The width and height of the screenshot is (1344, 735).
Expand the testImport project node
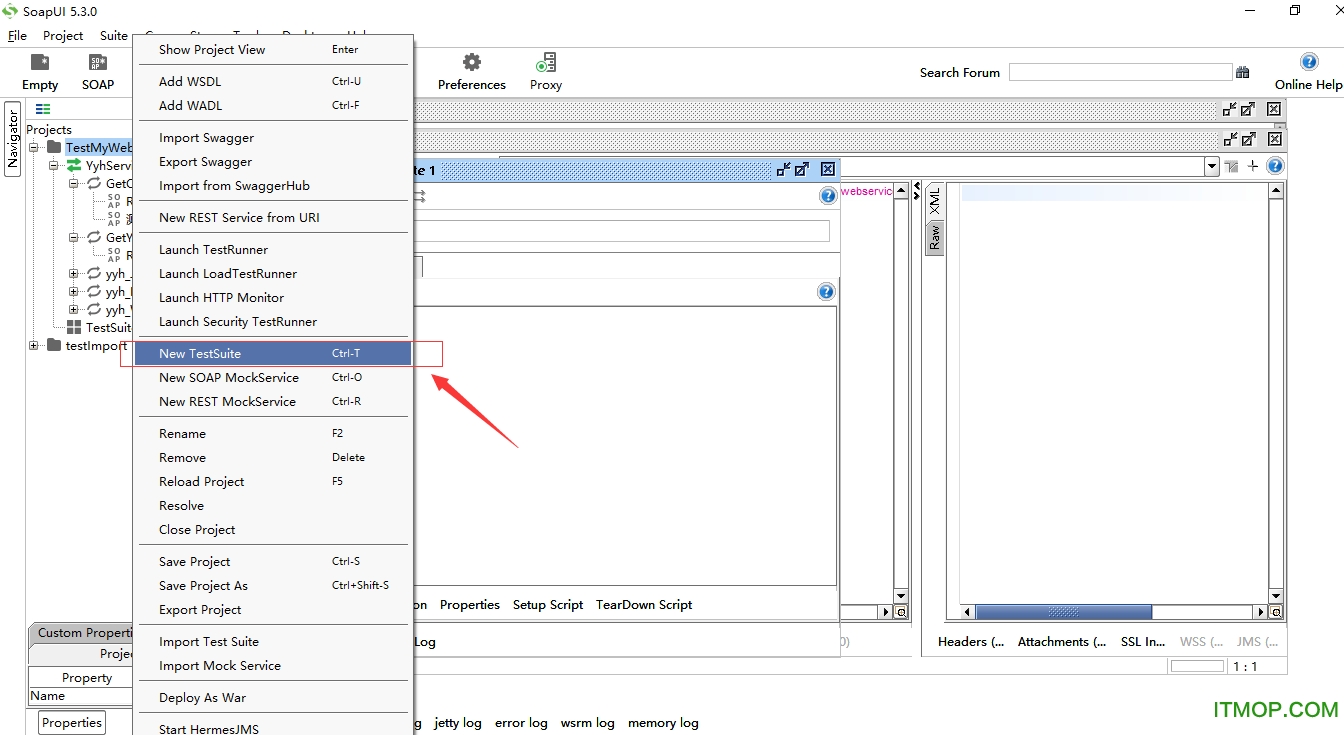coord(33,345)
